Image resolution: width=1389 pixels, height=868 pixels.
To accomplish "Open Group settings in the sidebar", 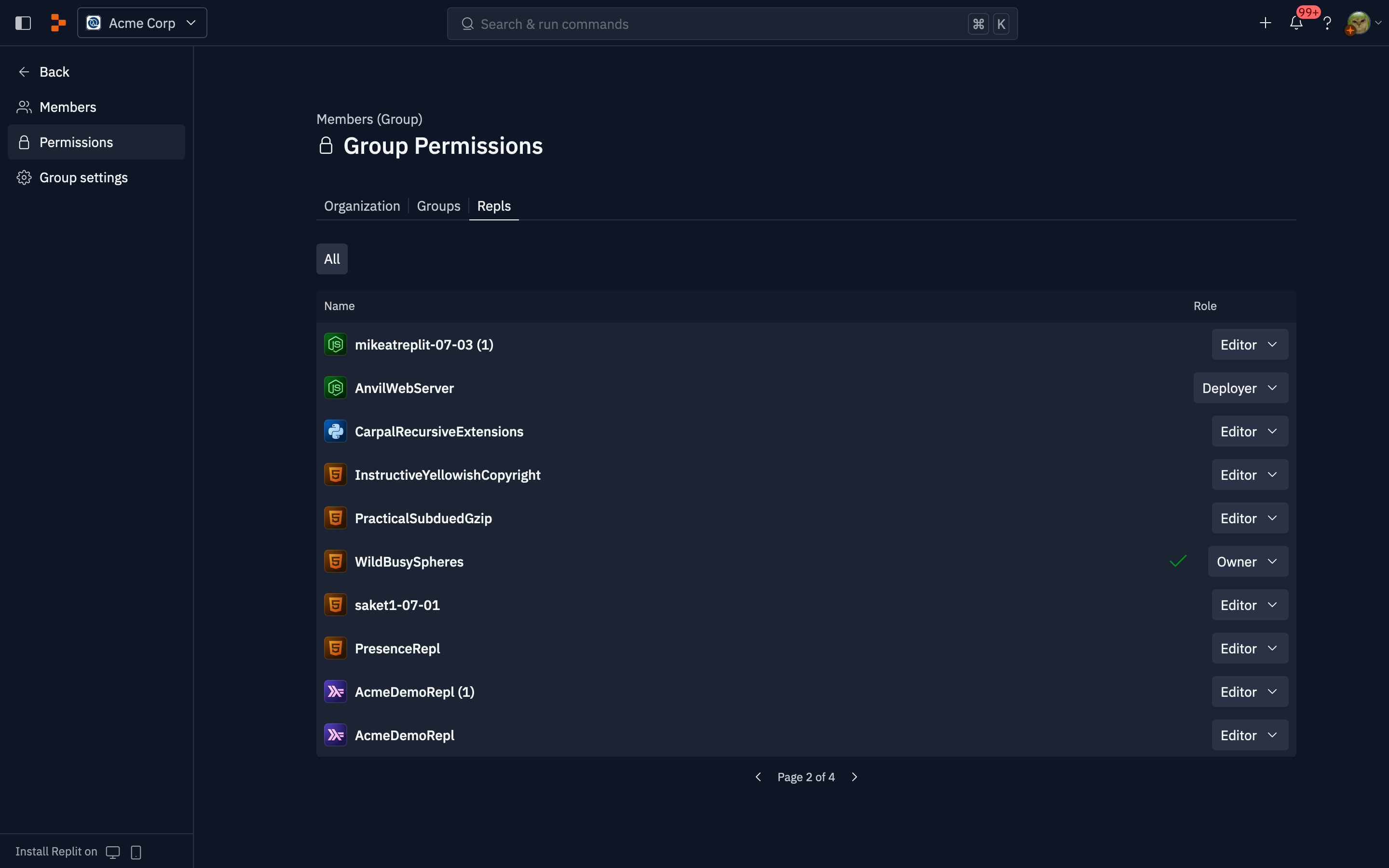I will click(x=96, y=177).
